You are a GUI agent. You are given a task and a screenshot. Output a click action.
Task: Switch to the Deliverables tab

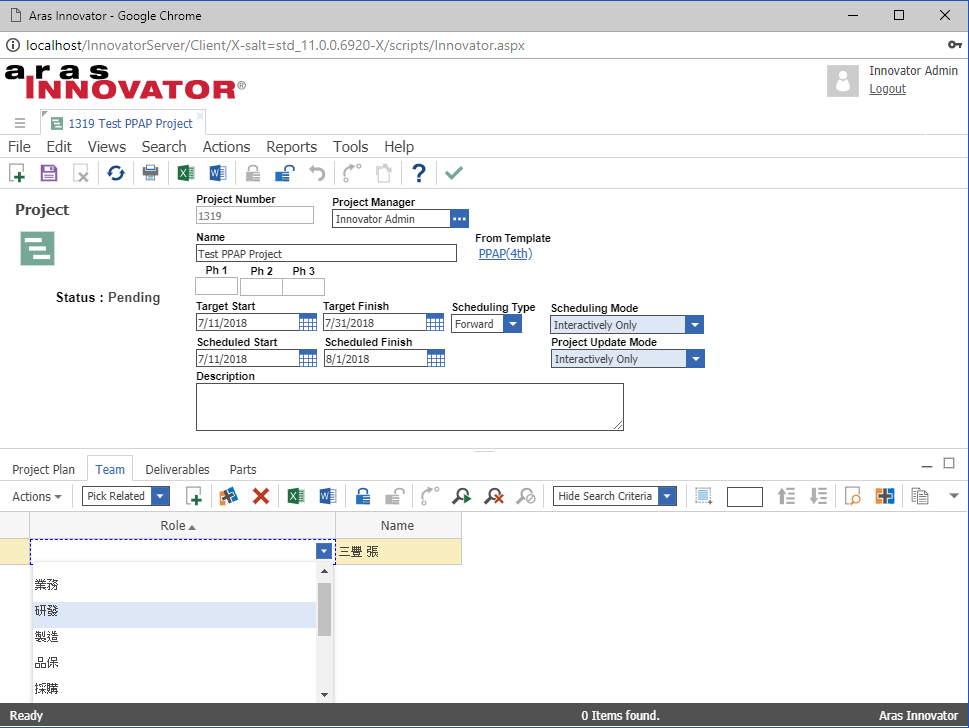pos(177,468)
